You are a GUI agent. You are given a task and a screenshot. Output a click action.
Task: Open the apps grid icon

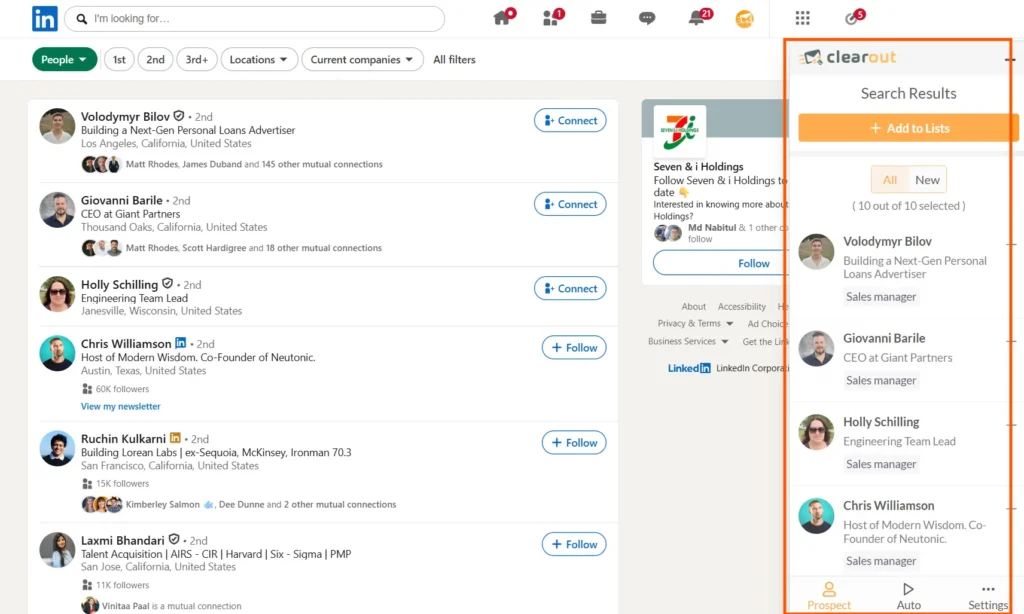(x=803, y=18)
